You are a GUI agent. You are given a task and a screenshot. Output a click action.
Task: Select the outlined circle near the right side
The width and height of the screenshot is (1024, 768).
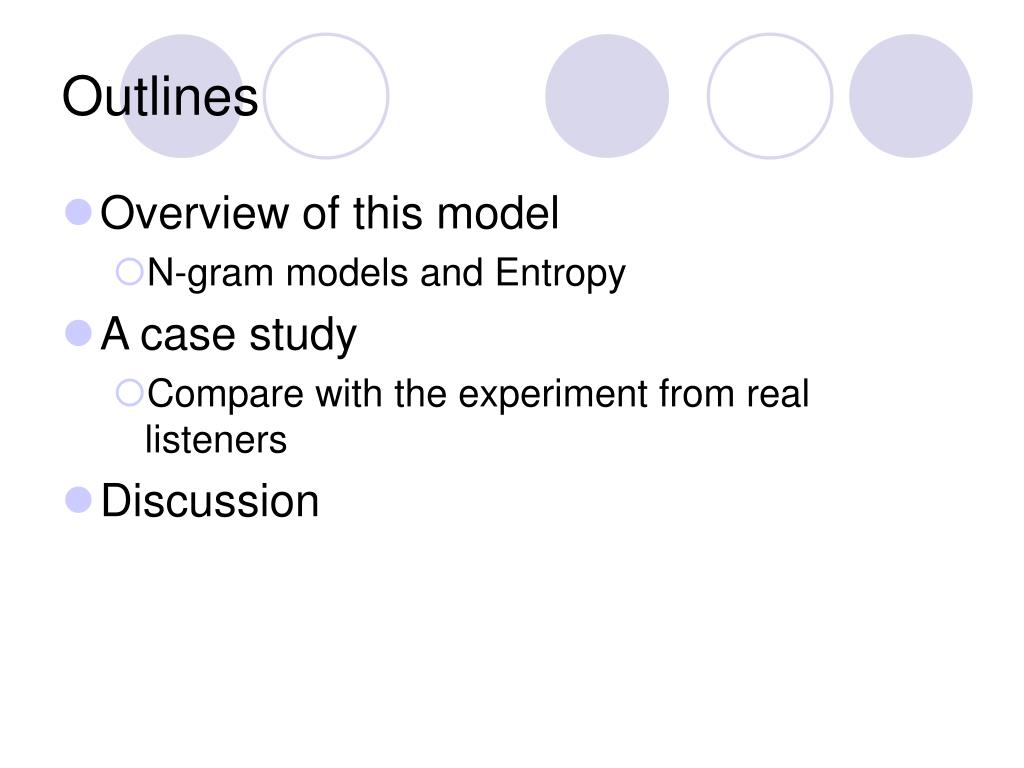(770, 96)
